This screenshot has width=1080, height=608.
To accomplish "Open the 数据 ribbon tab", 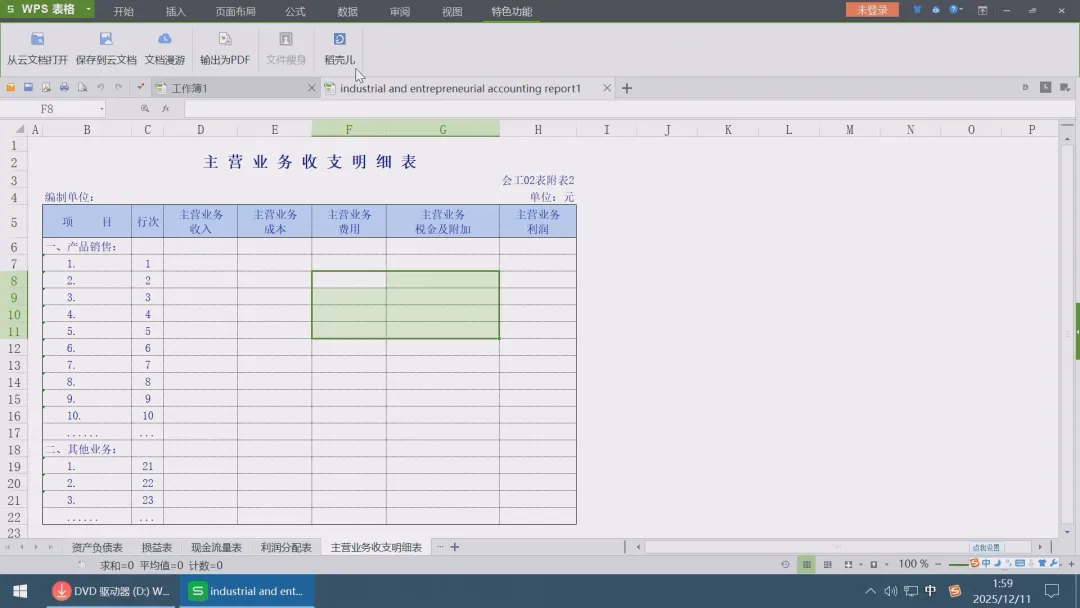I will [x=347, y=12].
